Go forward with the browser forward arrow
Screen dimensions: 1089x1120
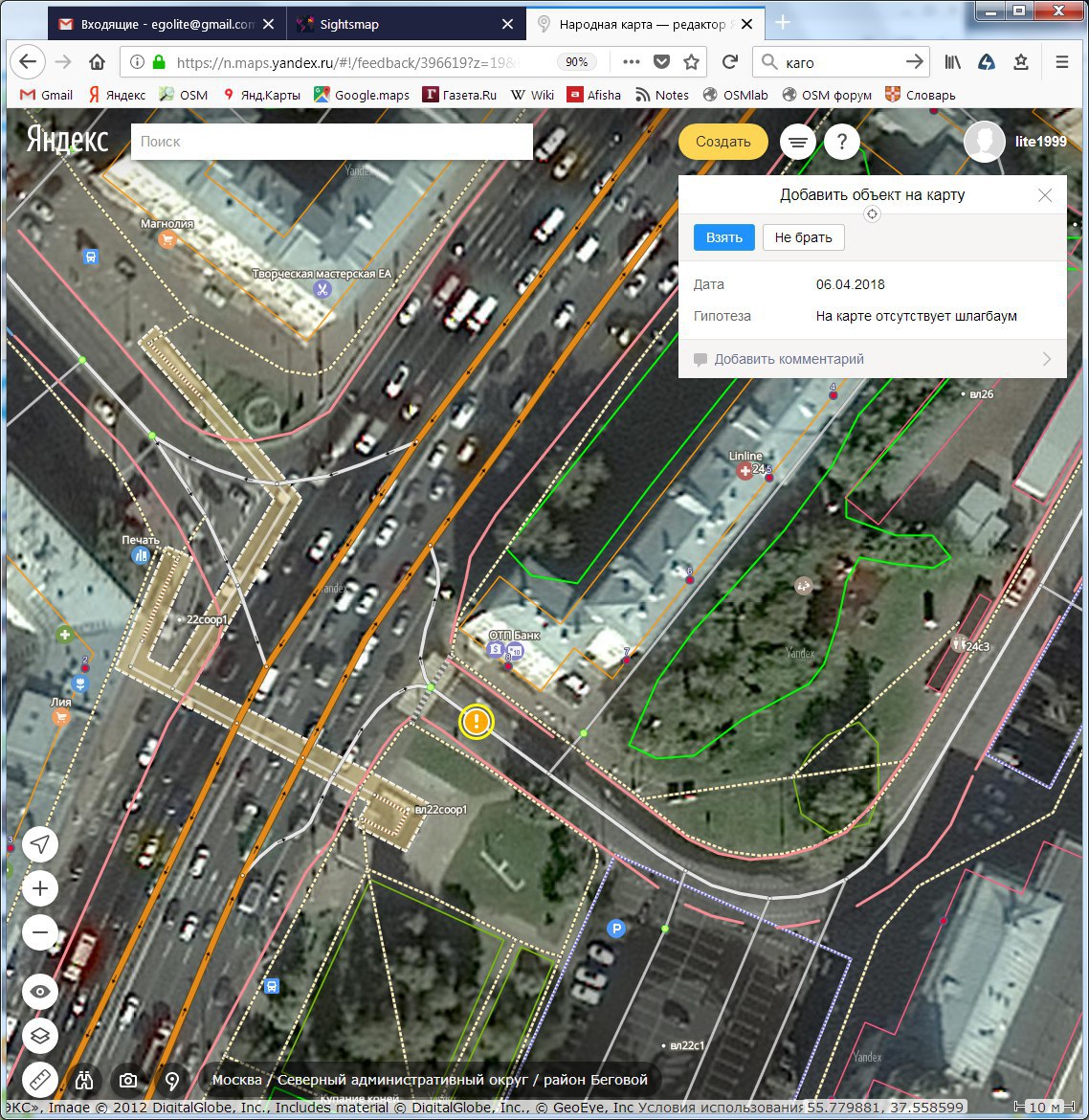pyautogui.click(x=63, y=62)
